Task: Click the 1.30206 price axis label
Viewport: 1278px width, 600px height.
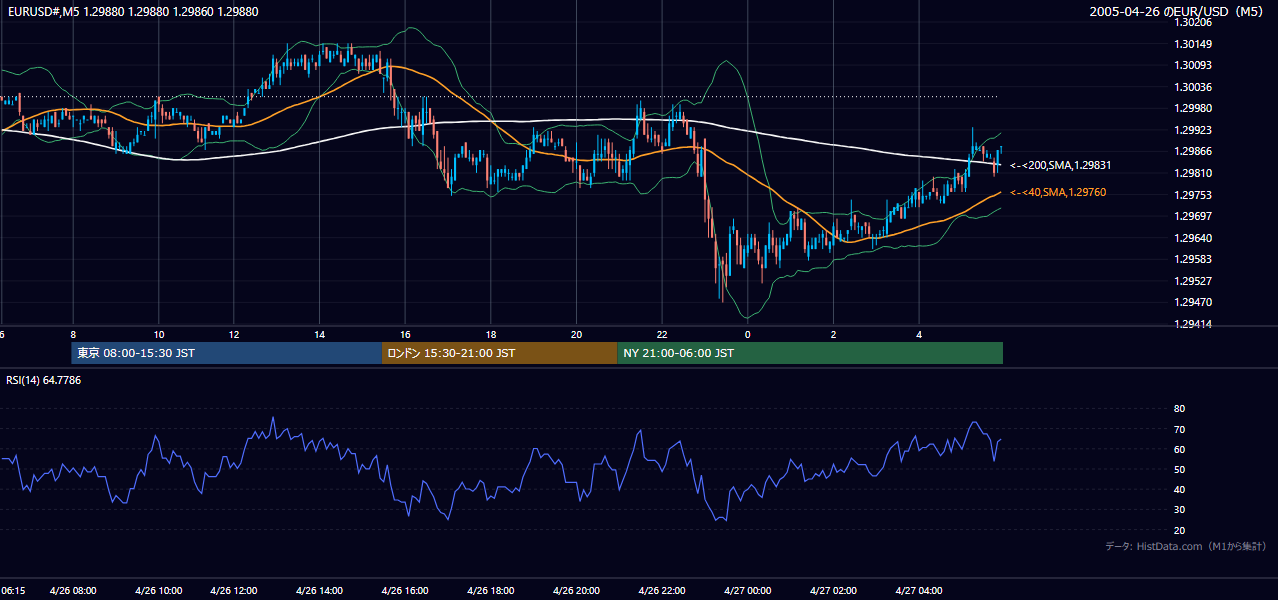Action: pos(1193,22)
